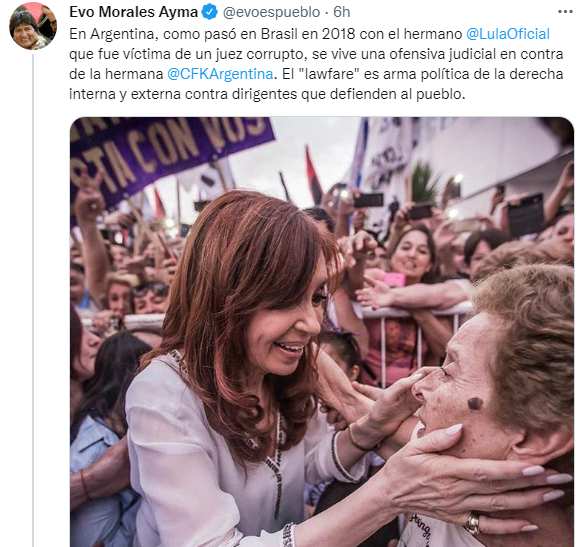
Task: Follow the @LulaOficial mention link
Action: tap(508, 34)
